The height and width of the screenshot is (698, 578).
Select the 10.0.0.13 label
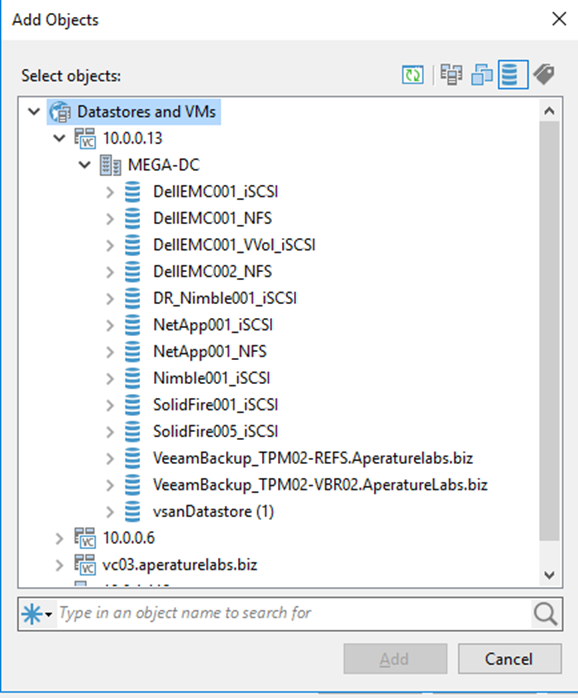coord(133,138)
